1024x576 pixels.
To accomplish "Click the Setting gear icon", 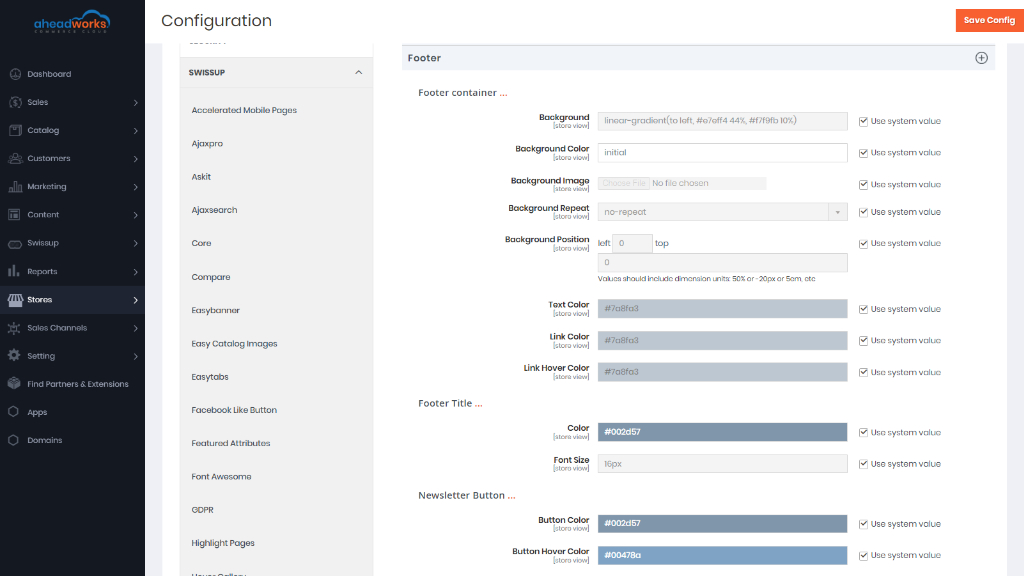I will (x=14, y=356).
